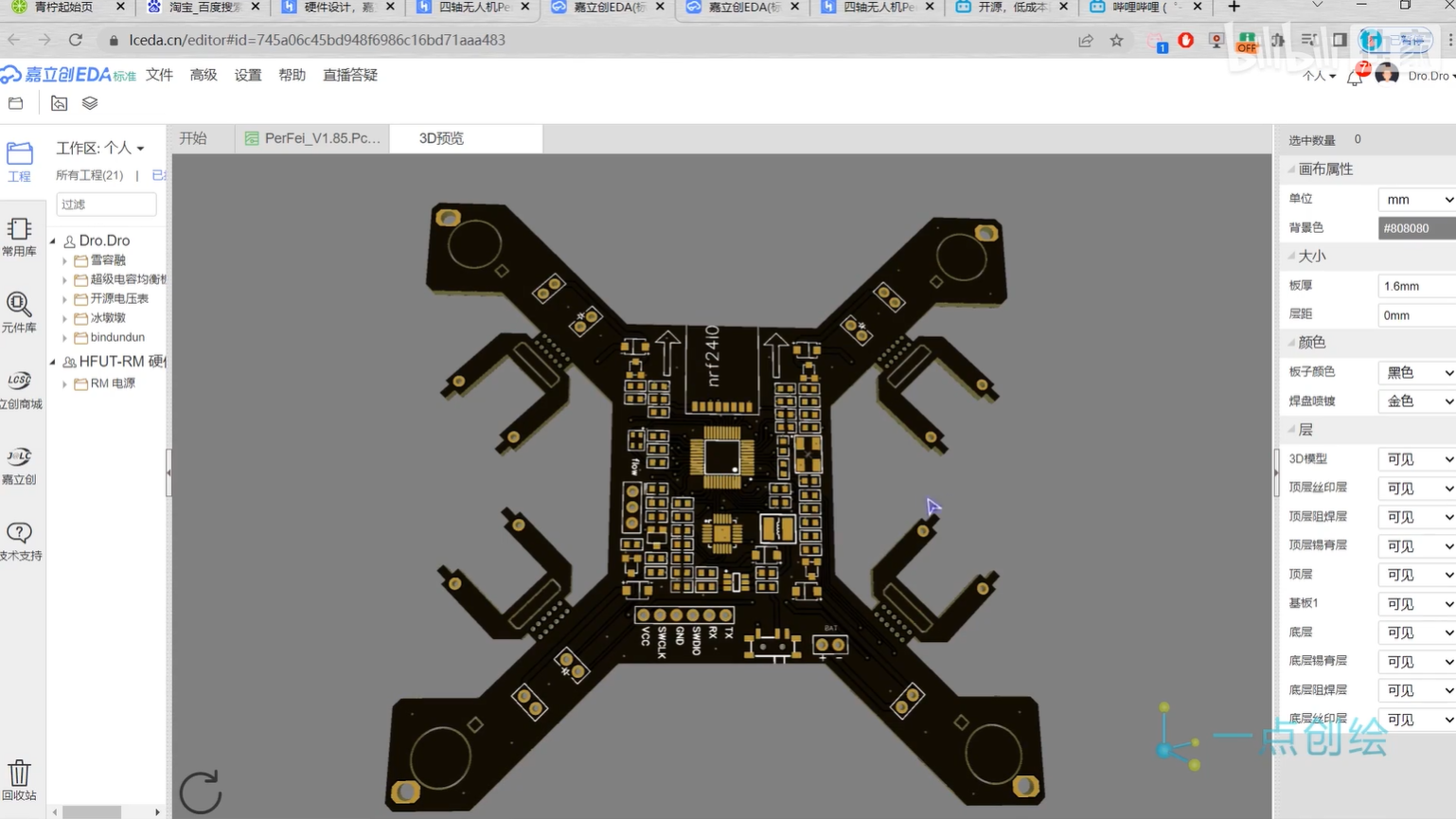The width and height of the screenshot is (1456, 819).
Task: Open the 元件库 component library icon
Action: (x=19, y=312)
